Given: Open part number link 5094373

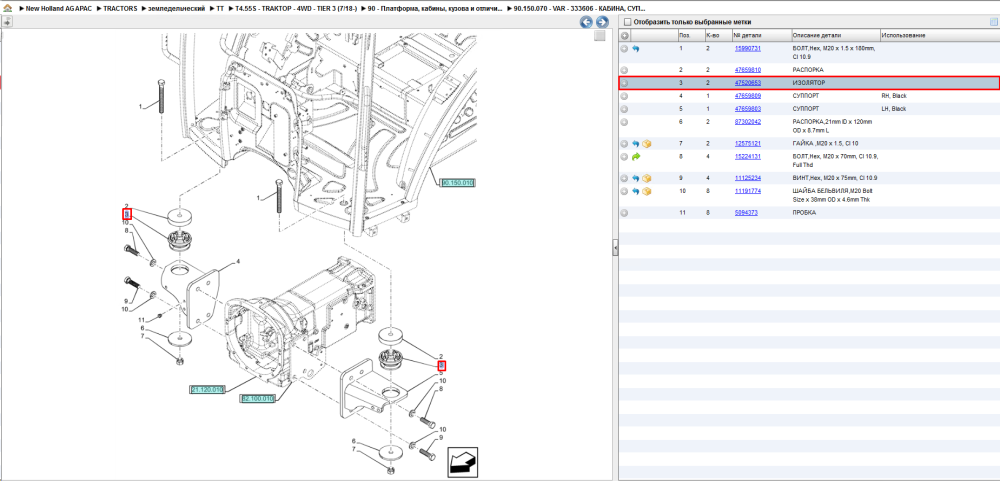Looking at the screenshot, I should (x=746, y=212).
